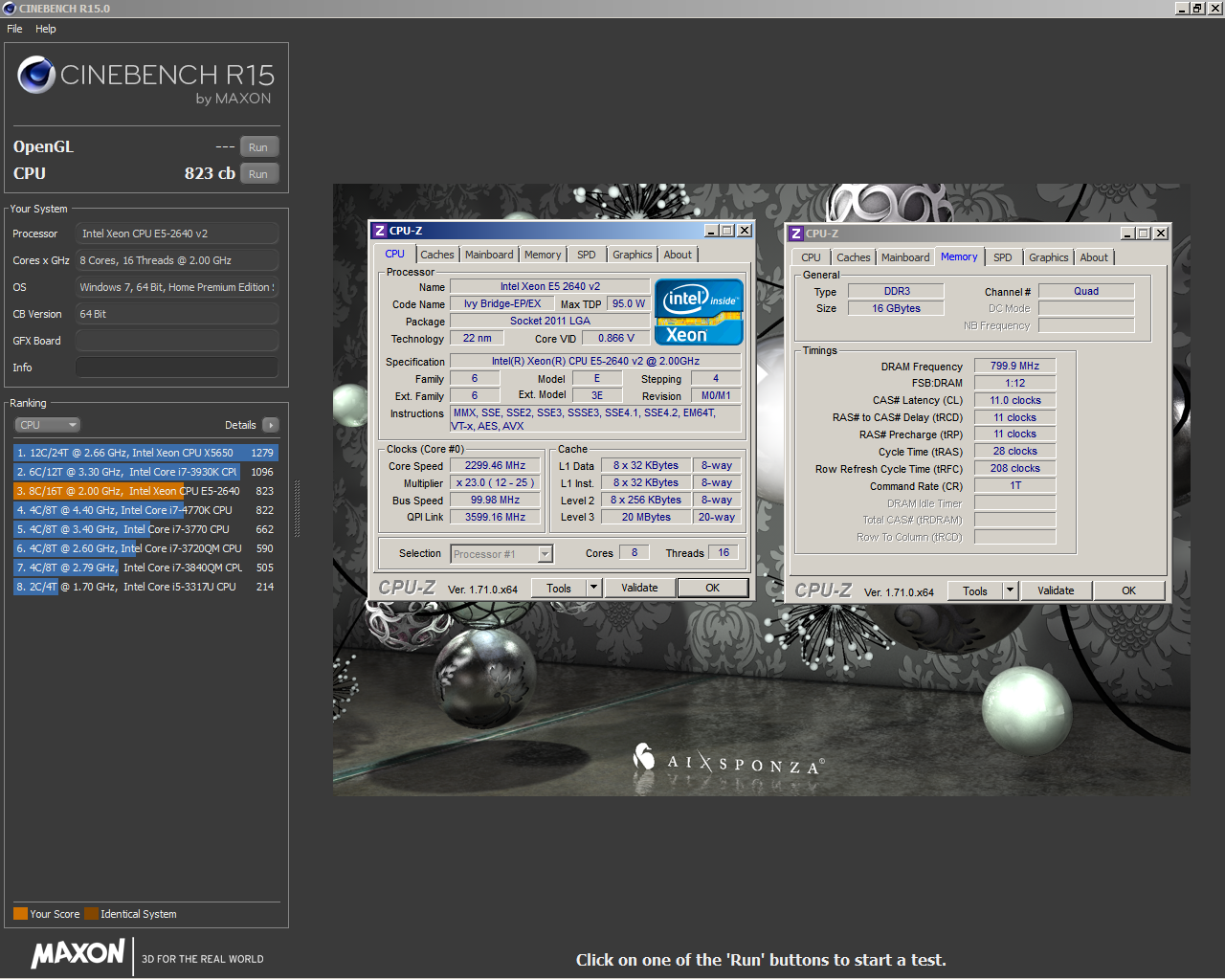1225x980 pixels.
Task: Open the Help menu
Action: [46, 29]
